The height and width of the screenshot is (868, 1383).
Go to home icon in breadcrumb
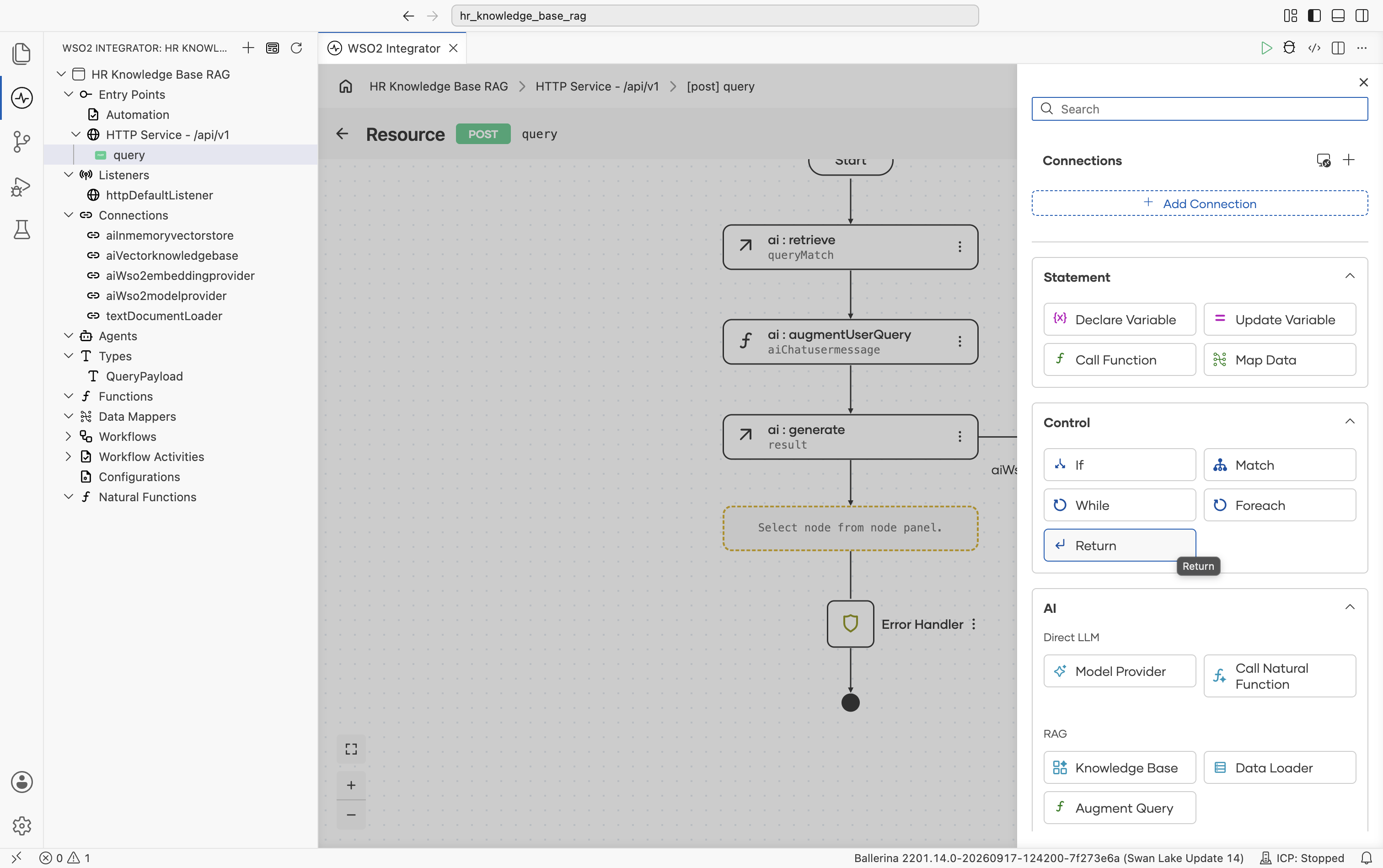346,86
